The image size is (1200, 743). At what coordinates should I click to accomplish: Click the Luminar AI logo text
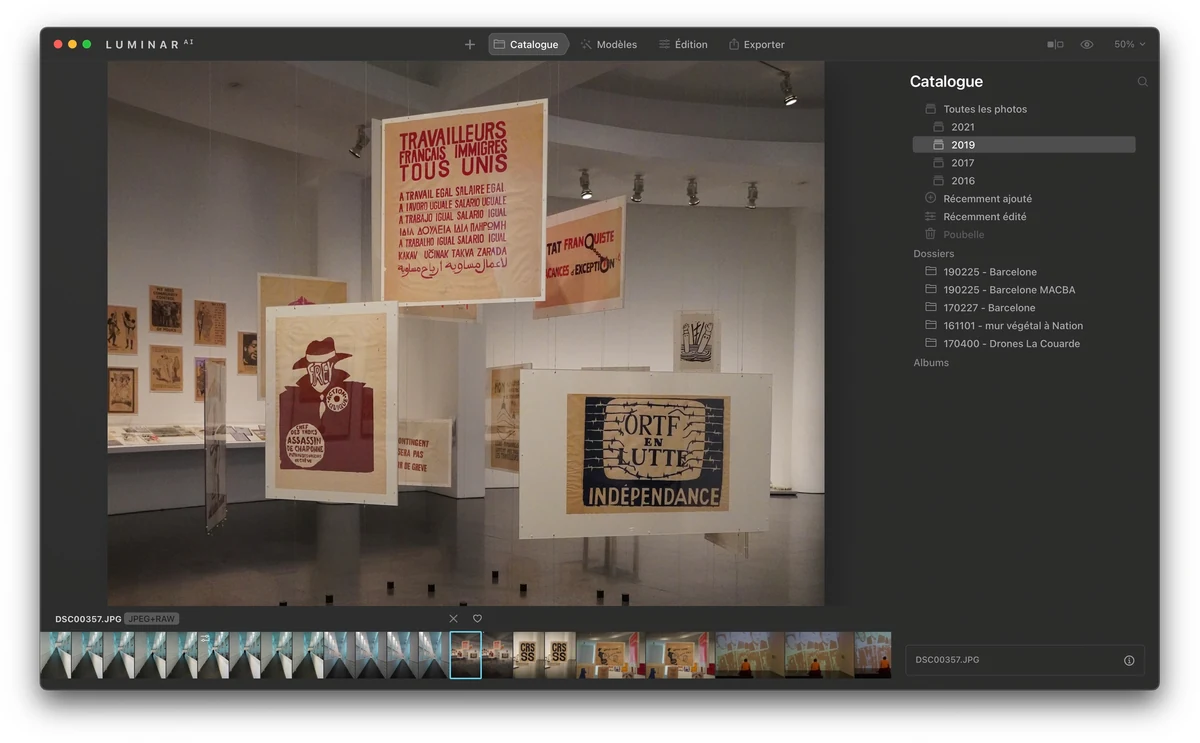[149, 44]
